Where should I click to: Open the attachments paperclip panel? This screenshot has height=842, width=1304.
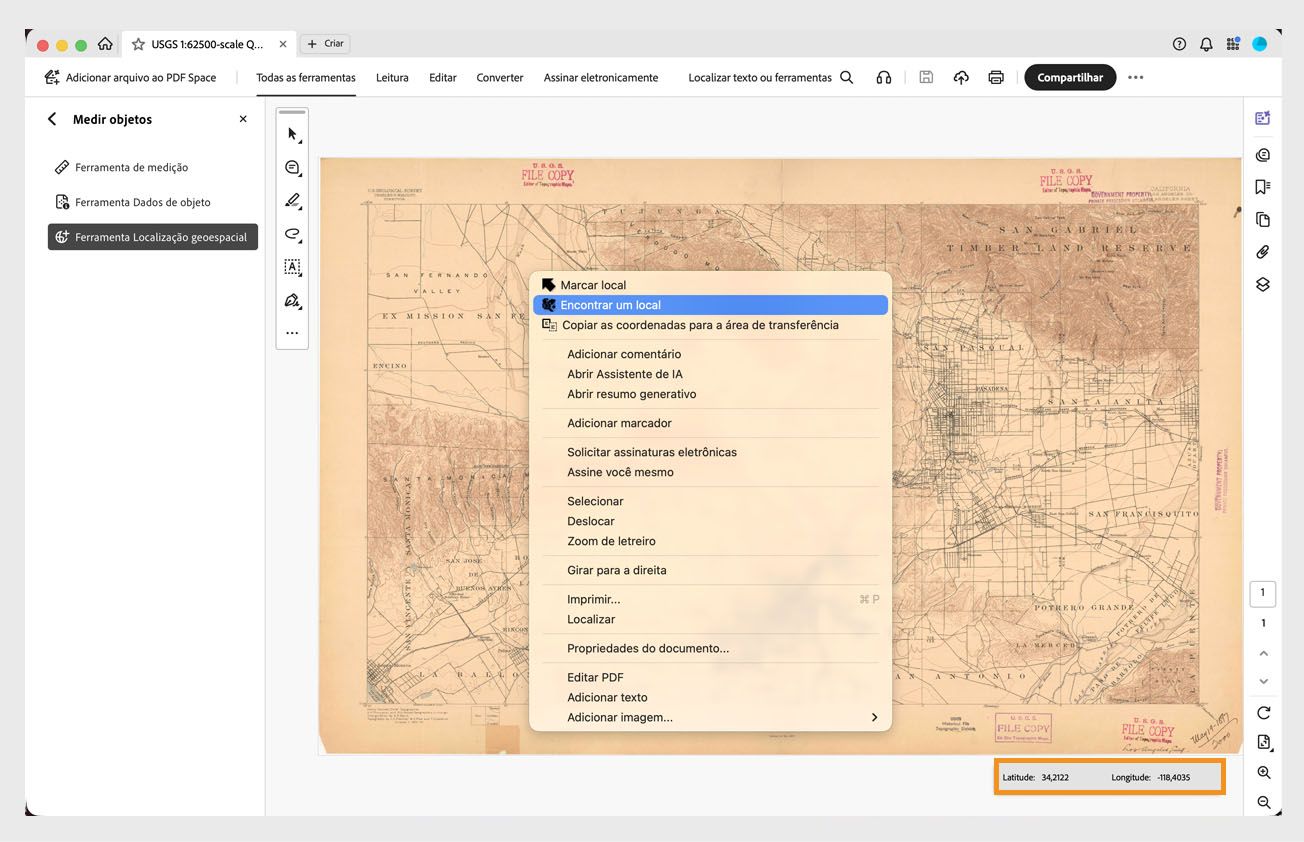pos(1263,252)
